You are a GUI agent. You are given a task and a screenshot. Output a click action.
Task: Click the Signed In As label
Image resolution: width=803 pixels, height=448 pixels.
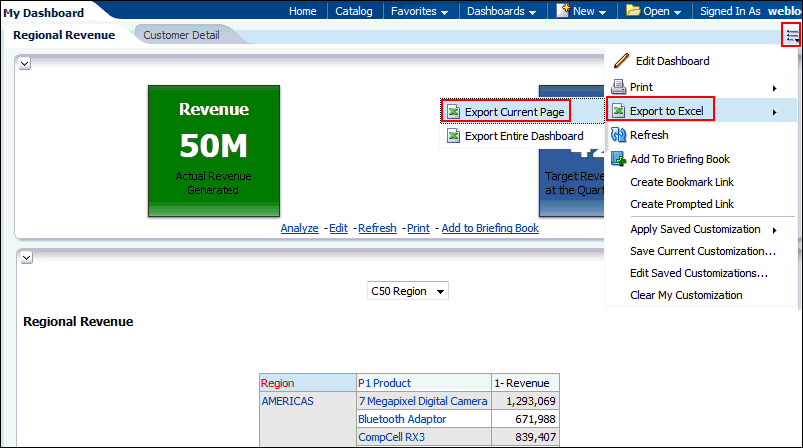click(730, 11)
